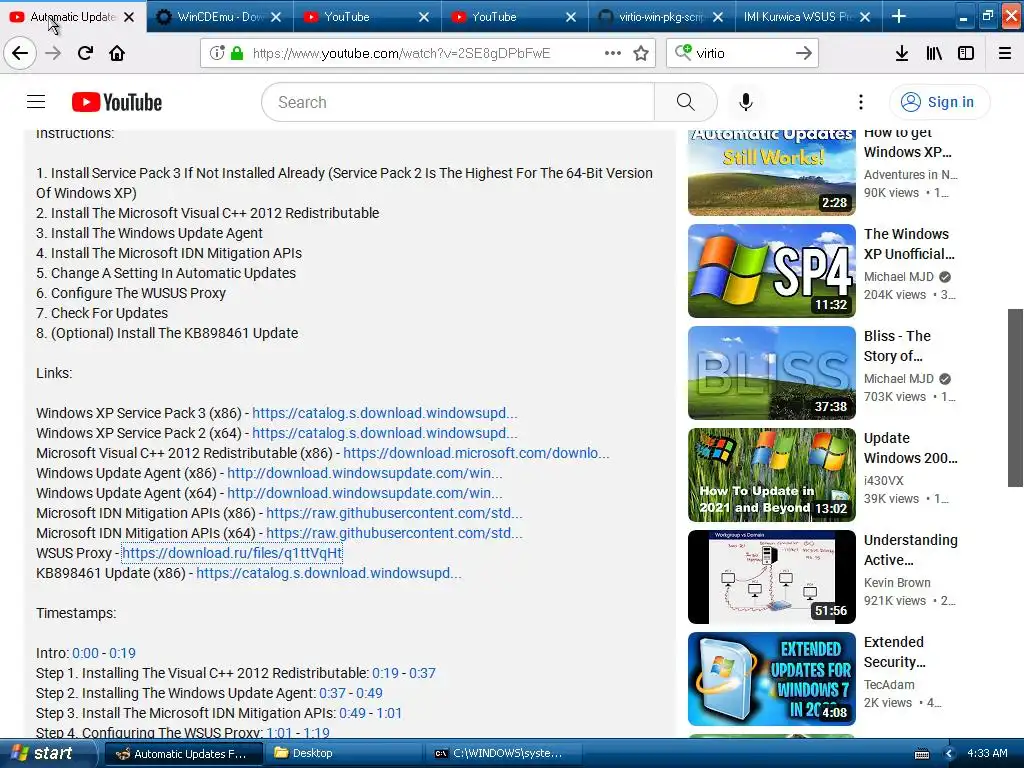Switch to C:\WINDOWS\system command prompt taskbar item
The width and height of the screenshot is (1024, 768).
(503, 754)
